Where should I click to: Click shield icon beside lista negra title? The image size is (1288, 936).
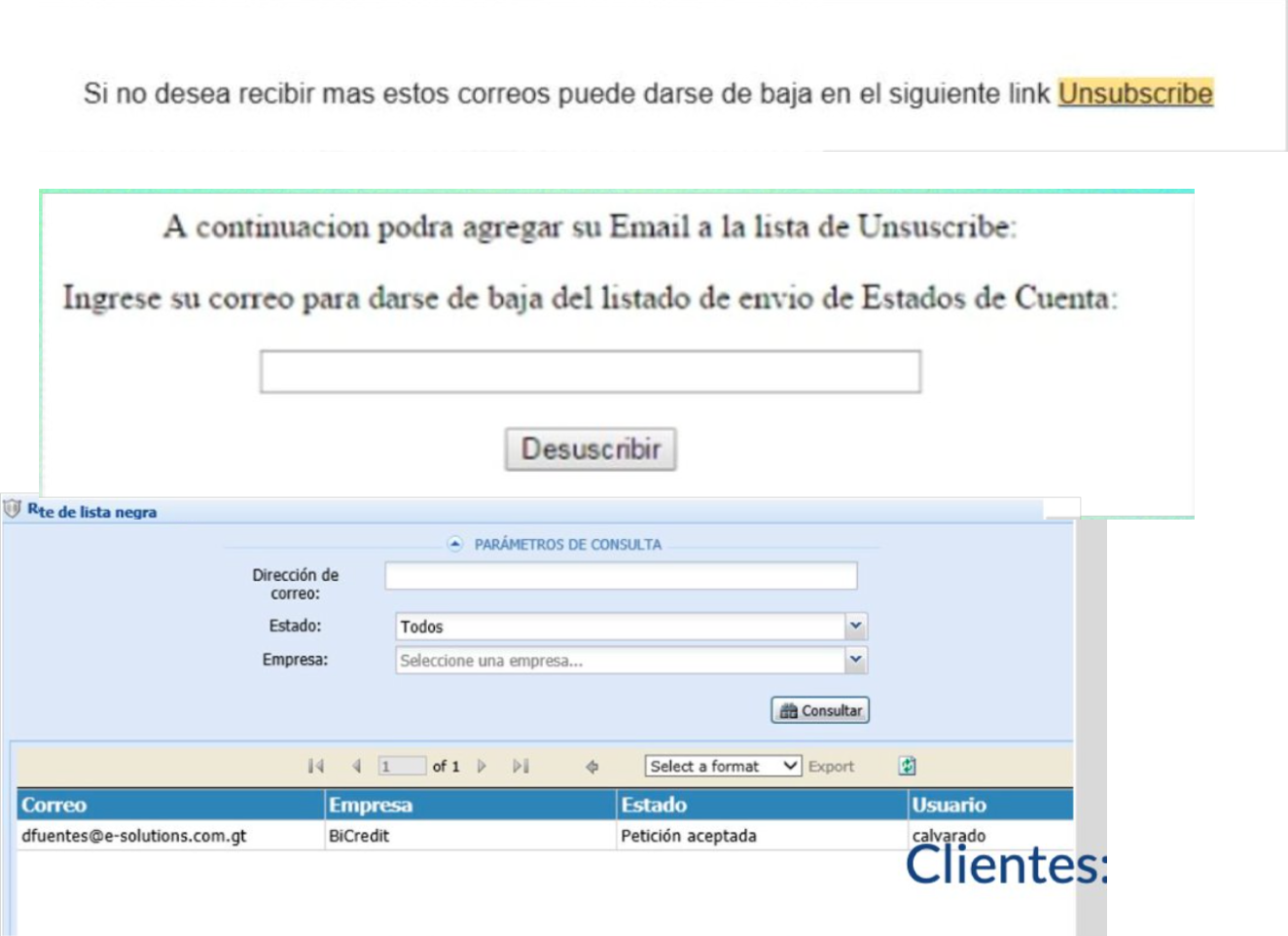13,509
